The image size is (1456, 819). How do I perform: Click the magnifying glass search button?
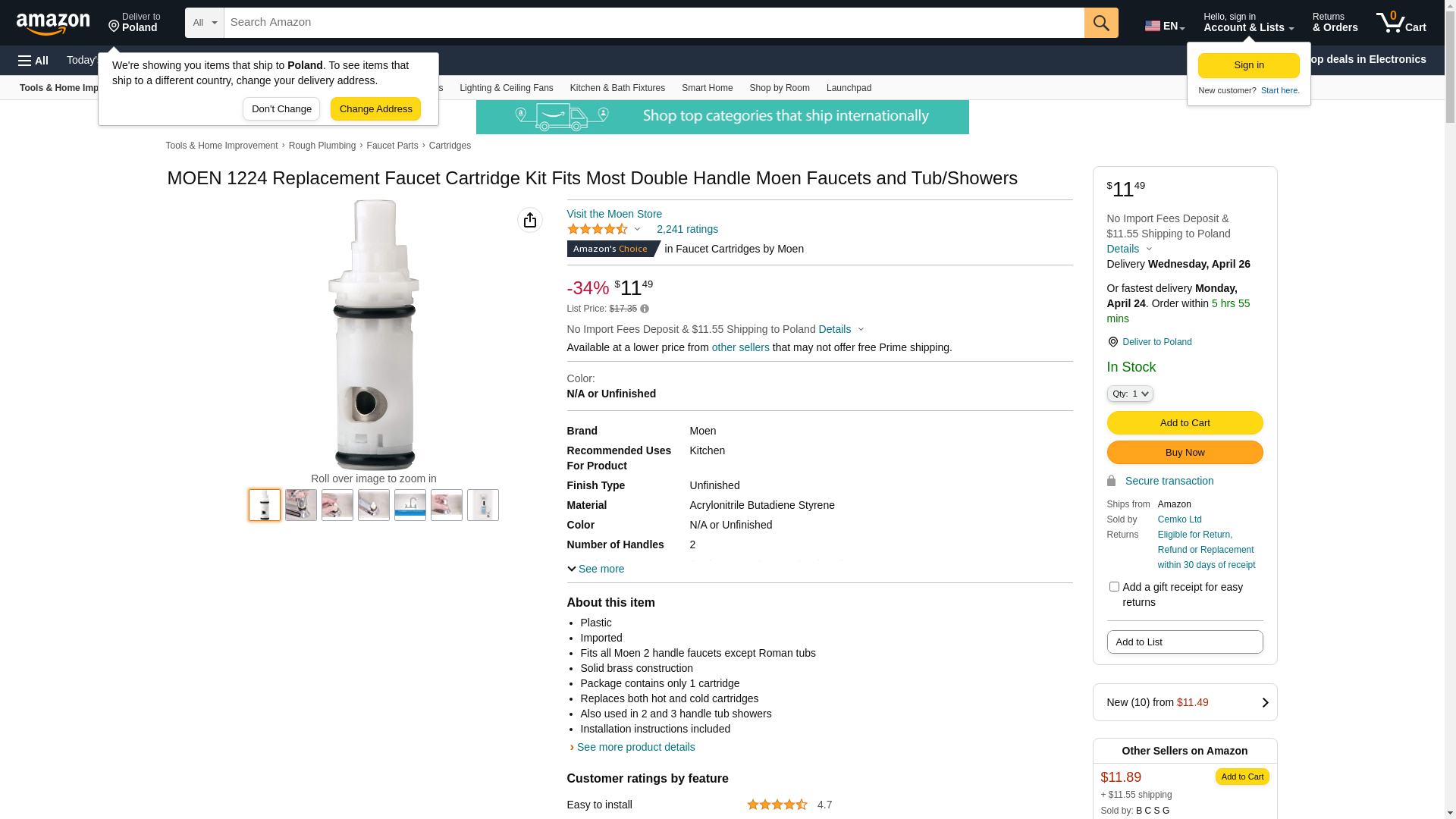(1101, 23)
